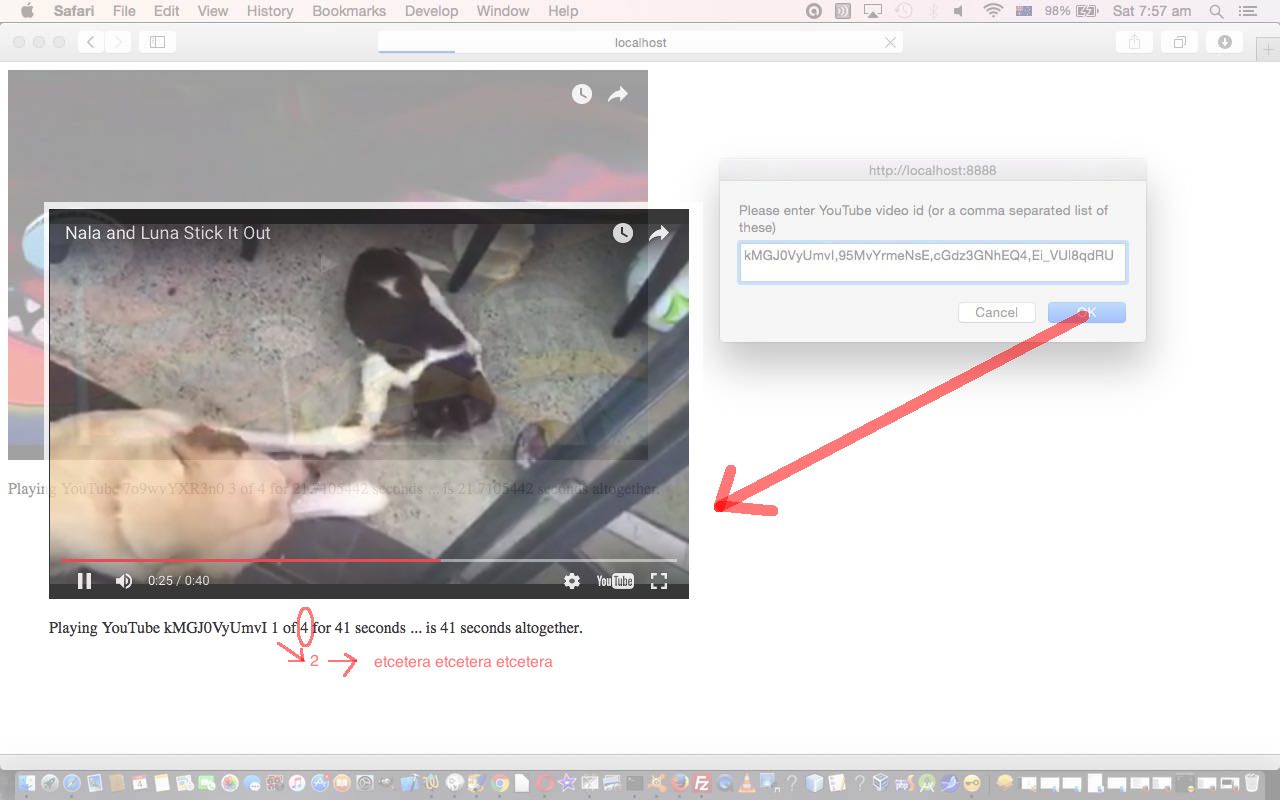Toggle the Safari sidebar button
The width and height of the screenshot is (1280, 800).
(157, 42)
